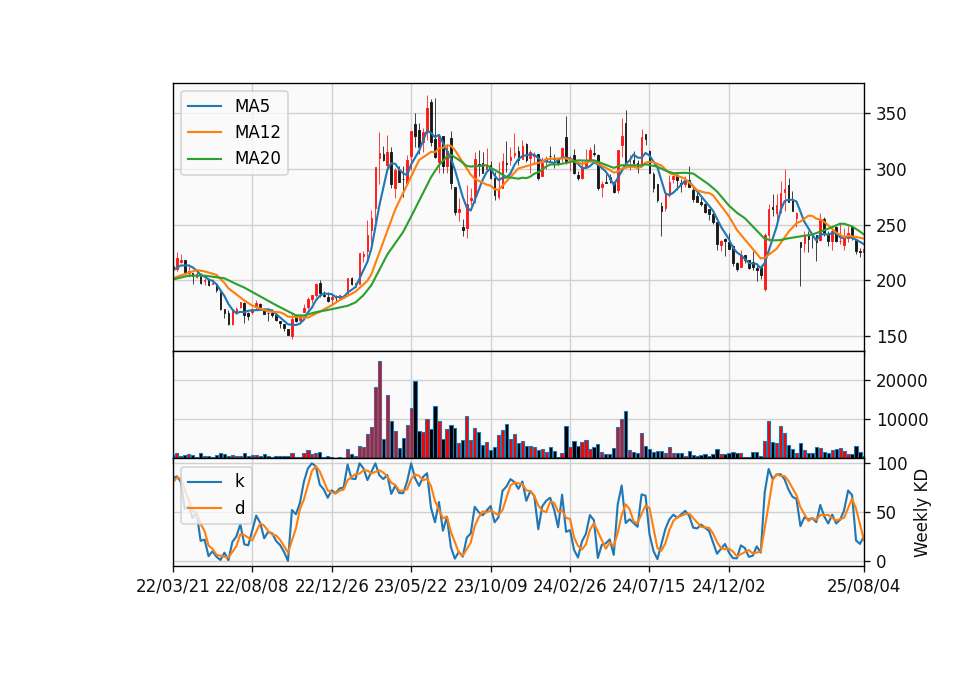
Task: Click the MA20 legend label
Action: (257, 158)
